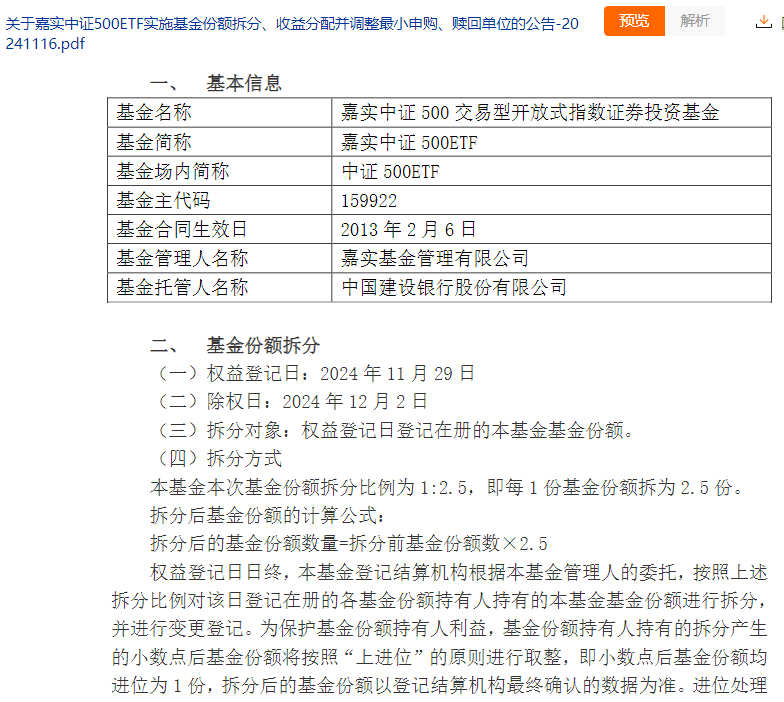This screenshot has width=784, height=702.
Task: Click formula line 拆分前基金份额数×2.5
Action: pyautogui.click(x=349, y=544)
